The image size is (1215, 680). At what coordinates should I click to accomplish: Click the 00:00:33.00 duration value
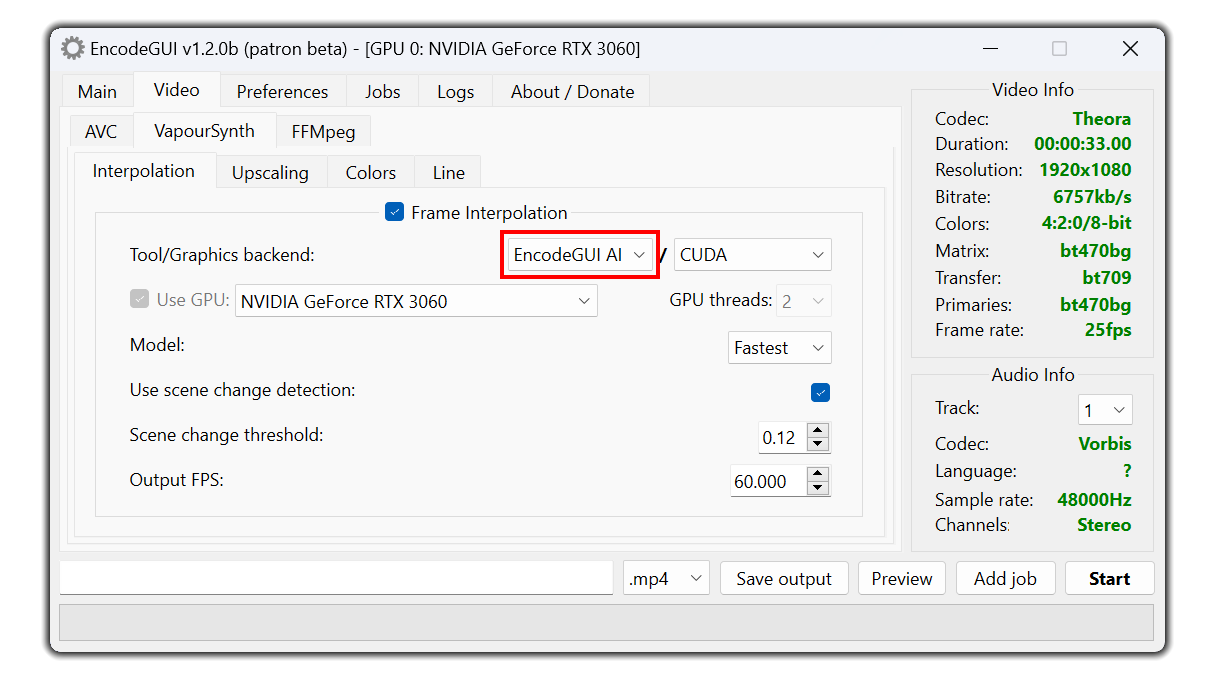tap(1083, 144)
